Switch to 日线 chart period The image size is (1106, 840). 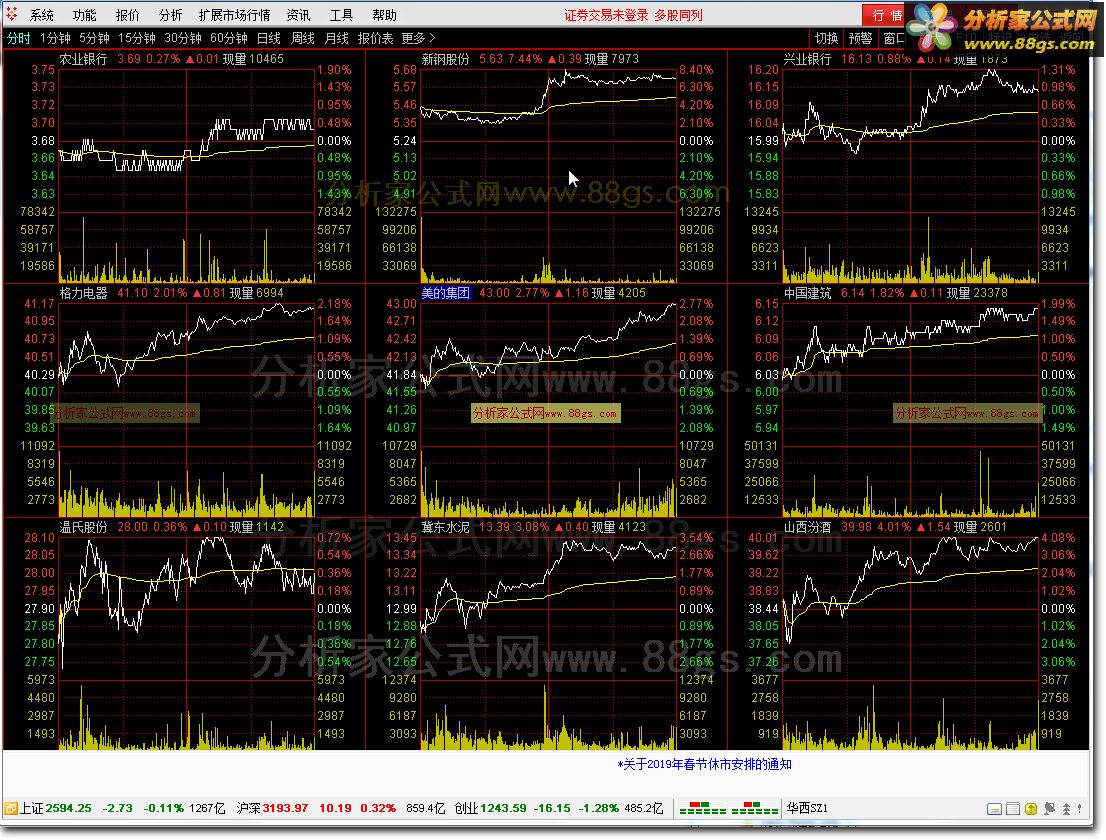click(269, 38)
